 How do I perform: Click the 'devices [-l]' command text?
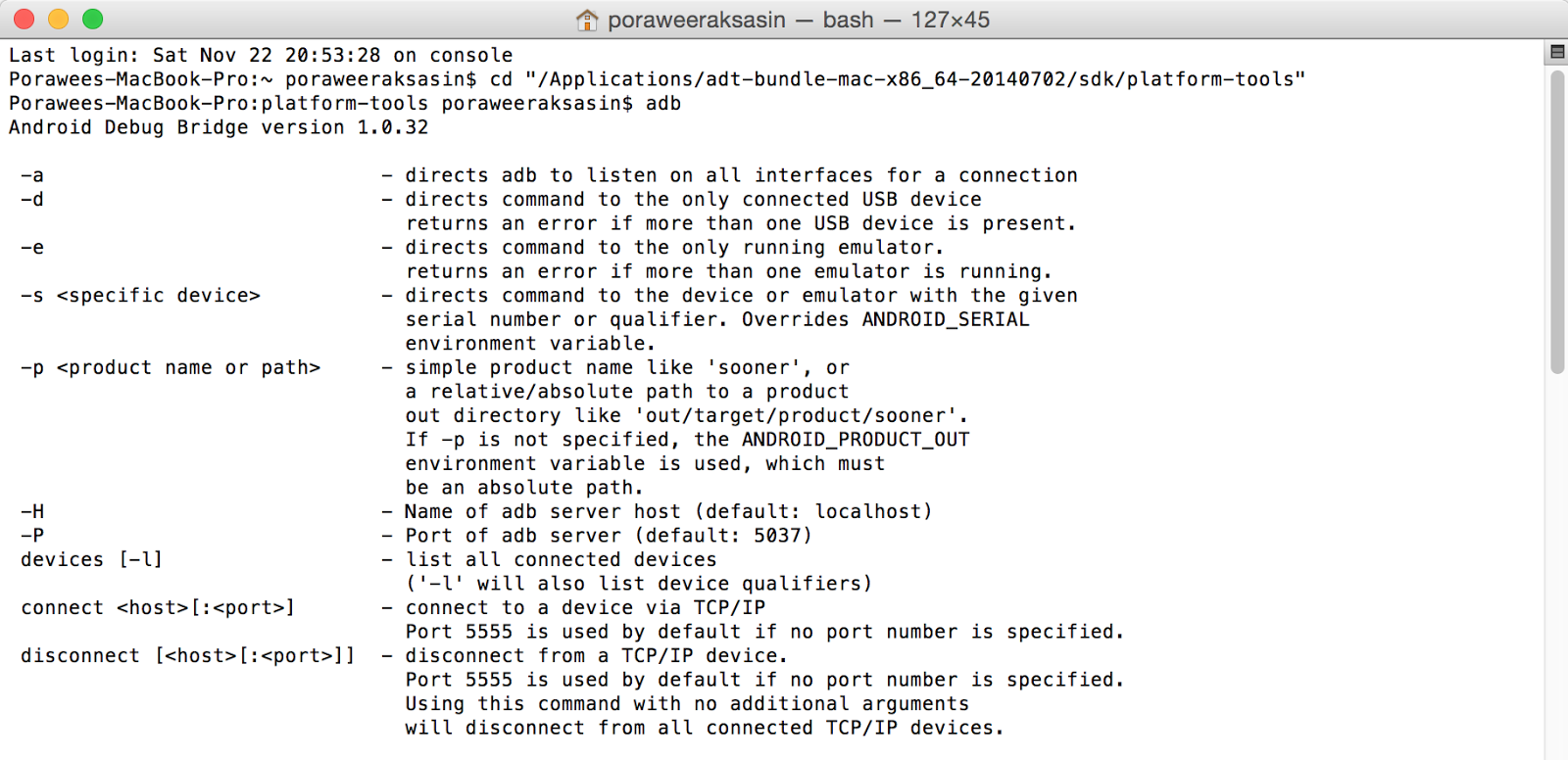point(91,560)
